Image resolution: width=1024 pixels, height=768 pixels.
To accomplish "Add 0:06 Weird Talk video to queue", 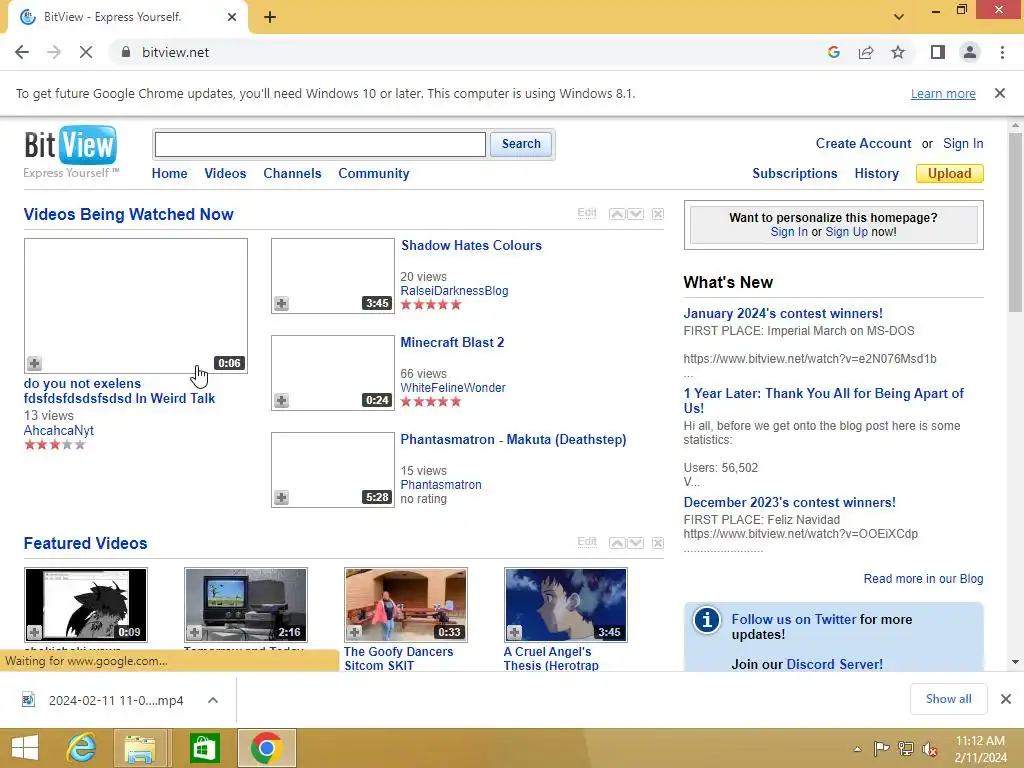I will [35, 363].
